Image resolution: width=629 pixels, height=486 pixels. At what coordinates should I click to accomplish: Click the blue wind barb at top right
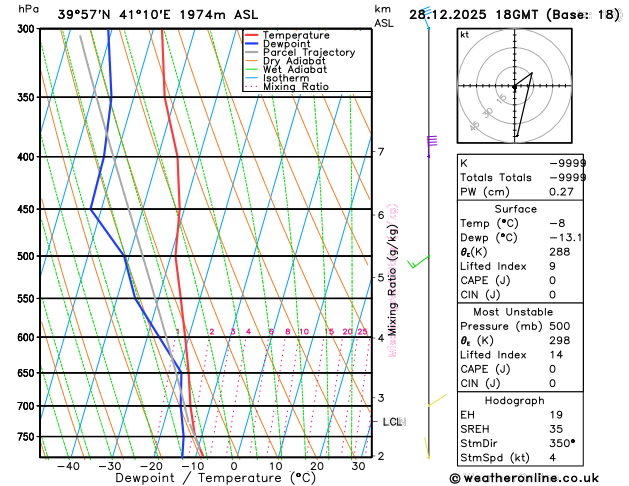[427, 20]
